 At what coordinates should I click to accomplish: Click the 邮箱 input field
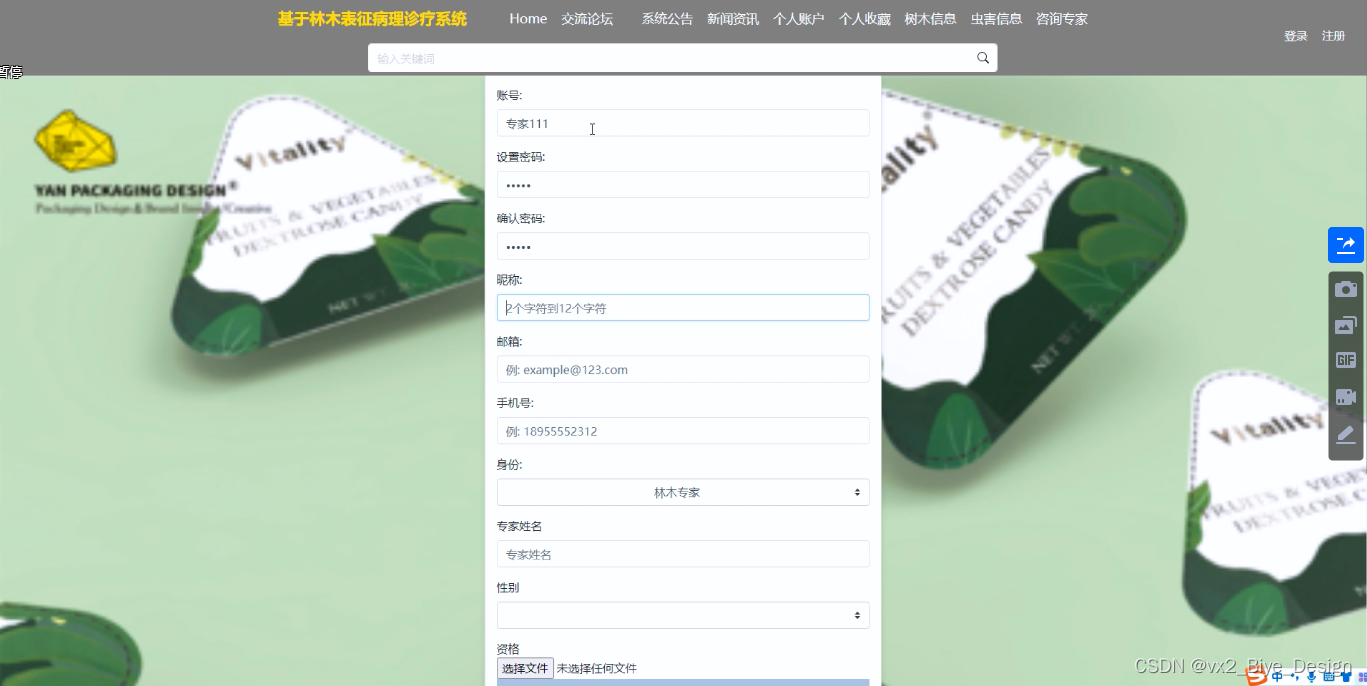(x=683, y=369)
